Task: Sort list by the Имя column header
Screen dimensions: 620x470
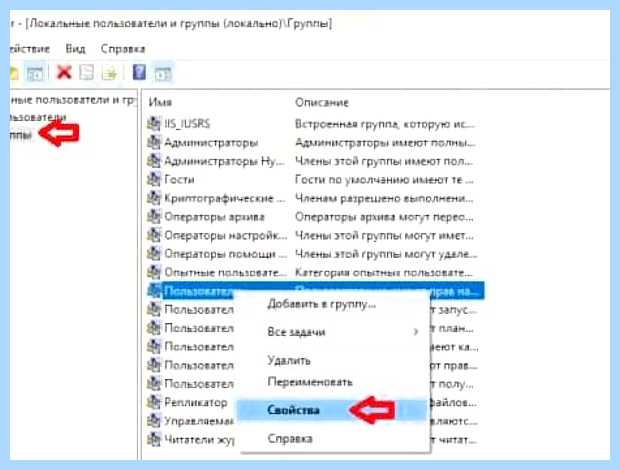Action: 160,102
